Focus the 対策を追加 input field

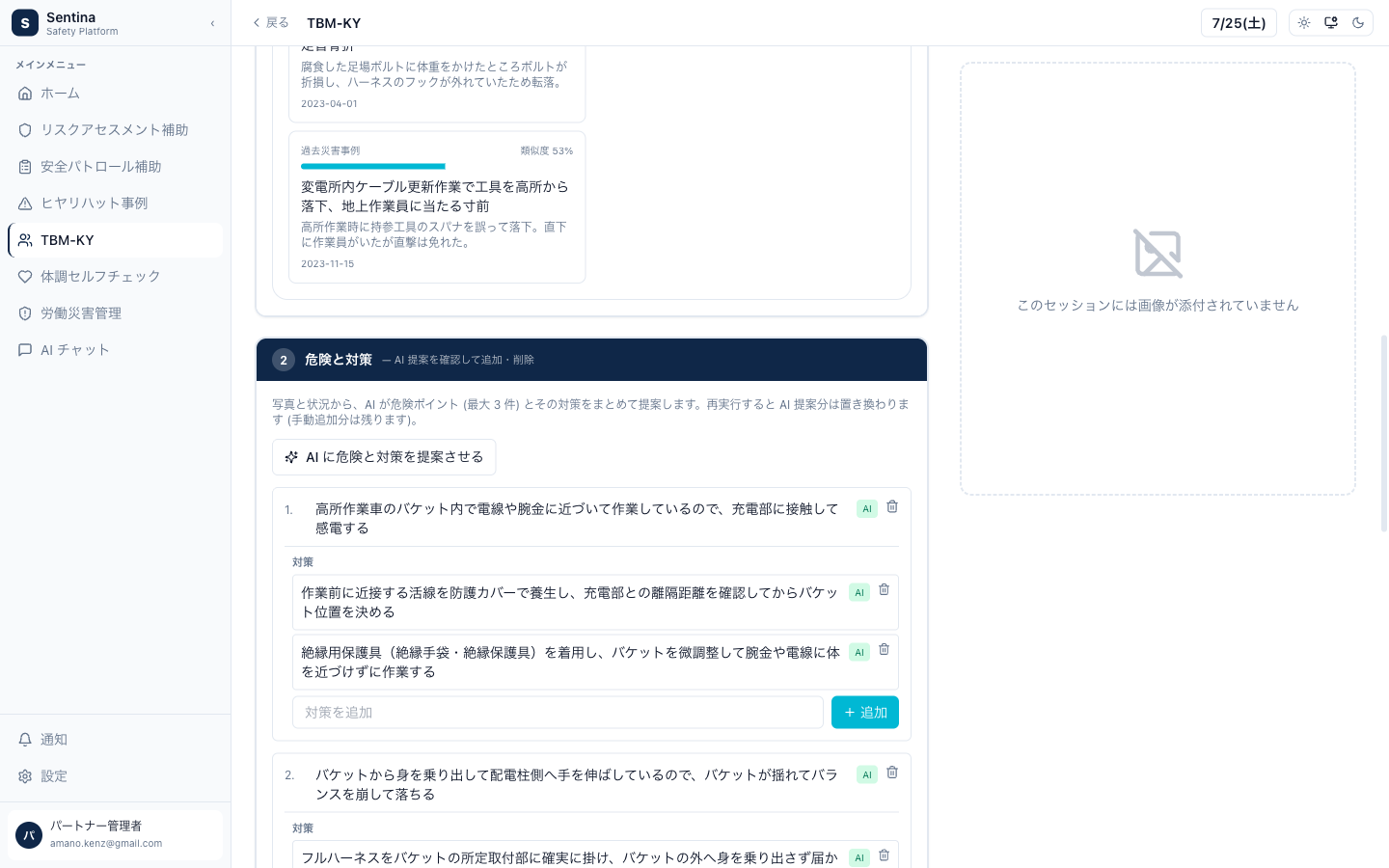[558, 713]
